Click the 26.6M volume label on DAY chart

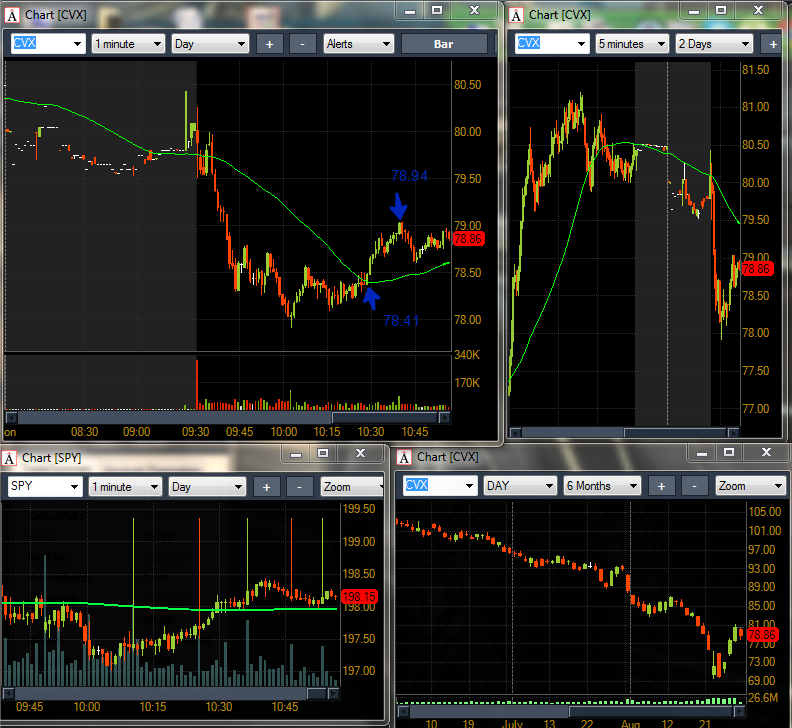(x=763, y=698)
